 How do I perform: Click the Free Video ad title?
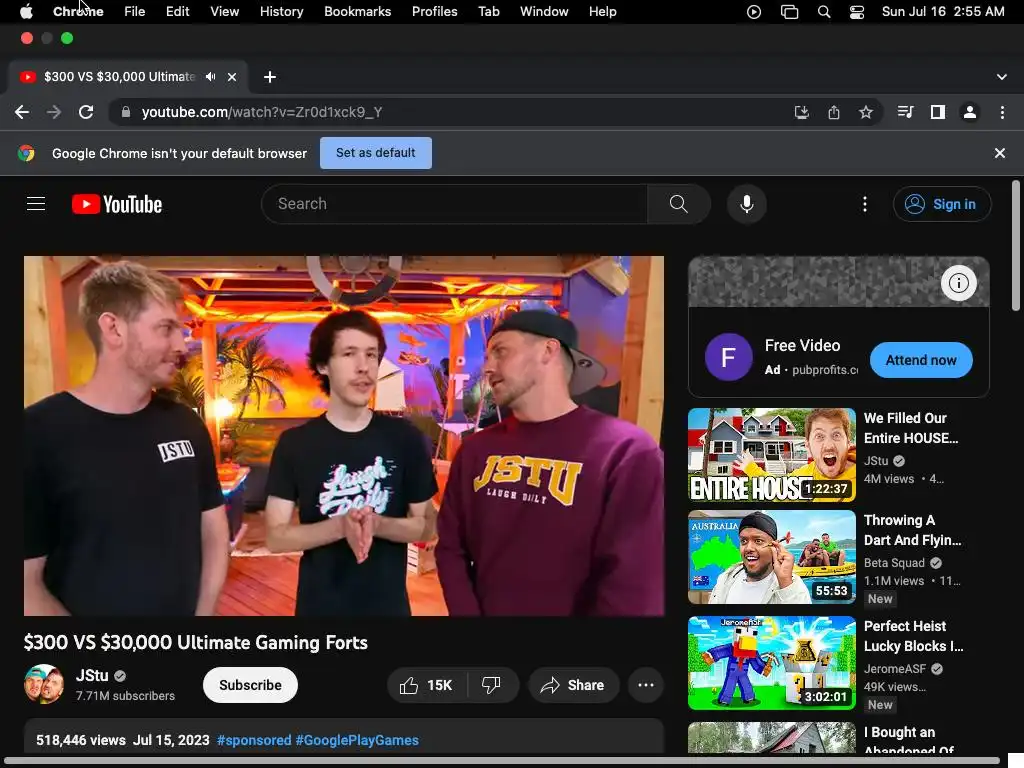point(803,345)
